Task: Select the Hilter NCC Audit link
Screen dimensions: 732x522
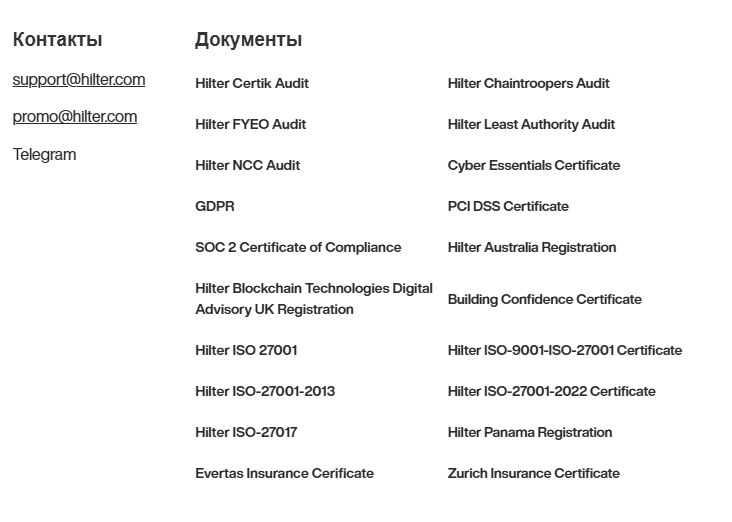Action: [x=247, y=165]
